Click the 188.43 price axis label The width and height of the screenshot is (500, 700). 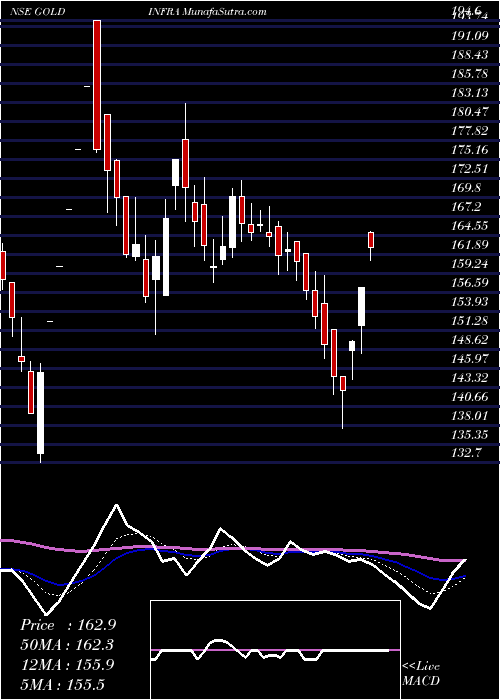(x=469, y=54)
